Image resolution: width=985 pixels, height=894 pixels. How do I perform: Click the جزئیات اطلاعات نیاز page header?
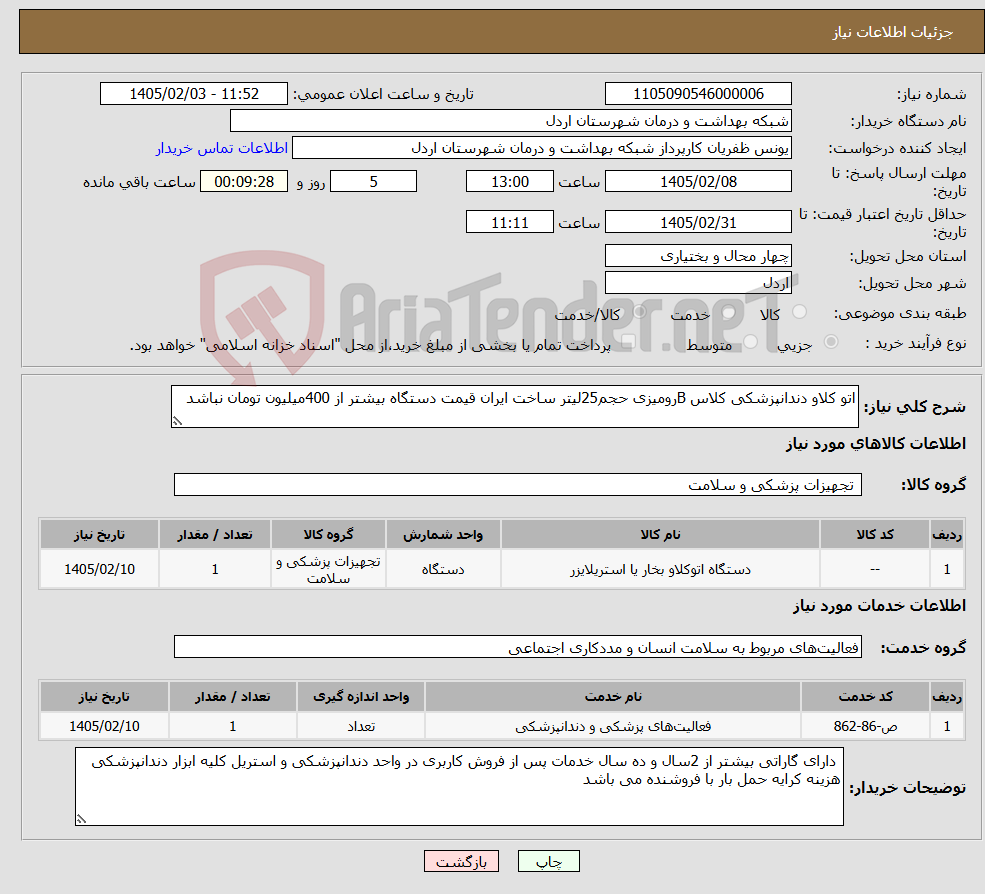pos(892,32)
